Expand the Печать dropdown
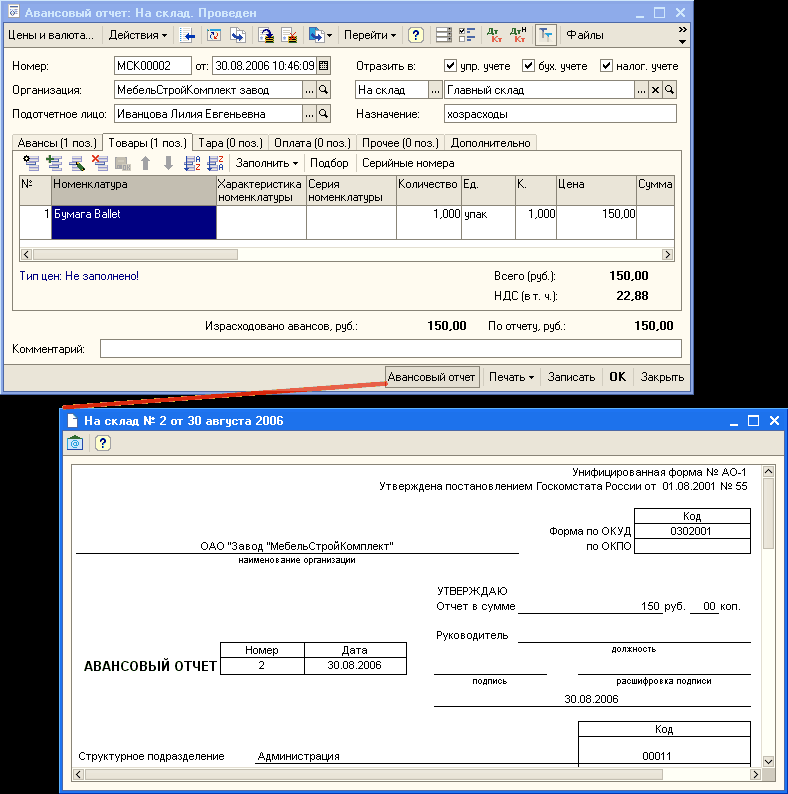 511,377
